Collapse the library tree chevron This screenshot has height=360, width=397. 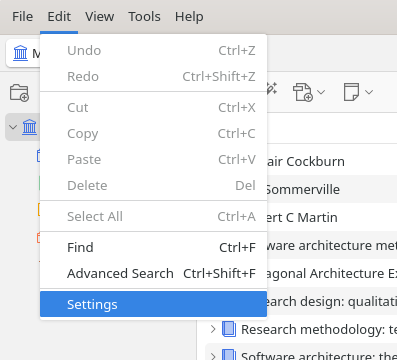(x=13, y=127)
